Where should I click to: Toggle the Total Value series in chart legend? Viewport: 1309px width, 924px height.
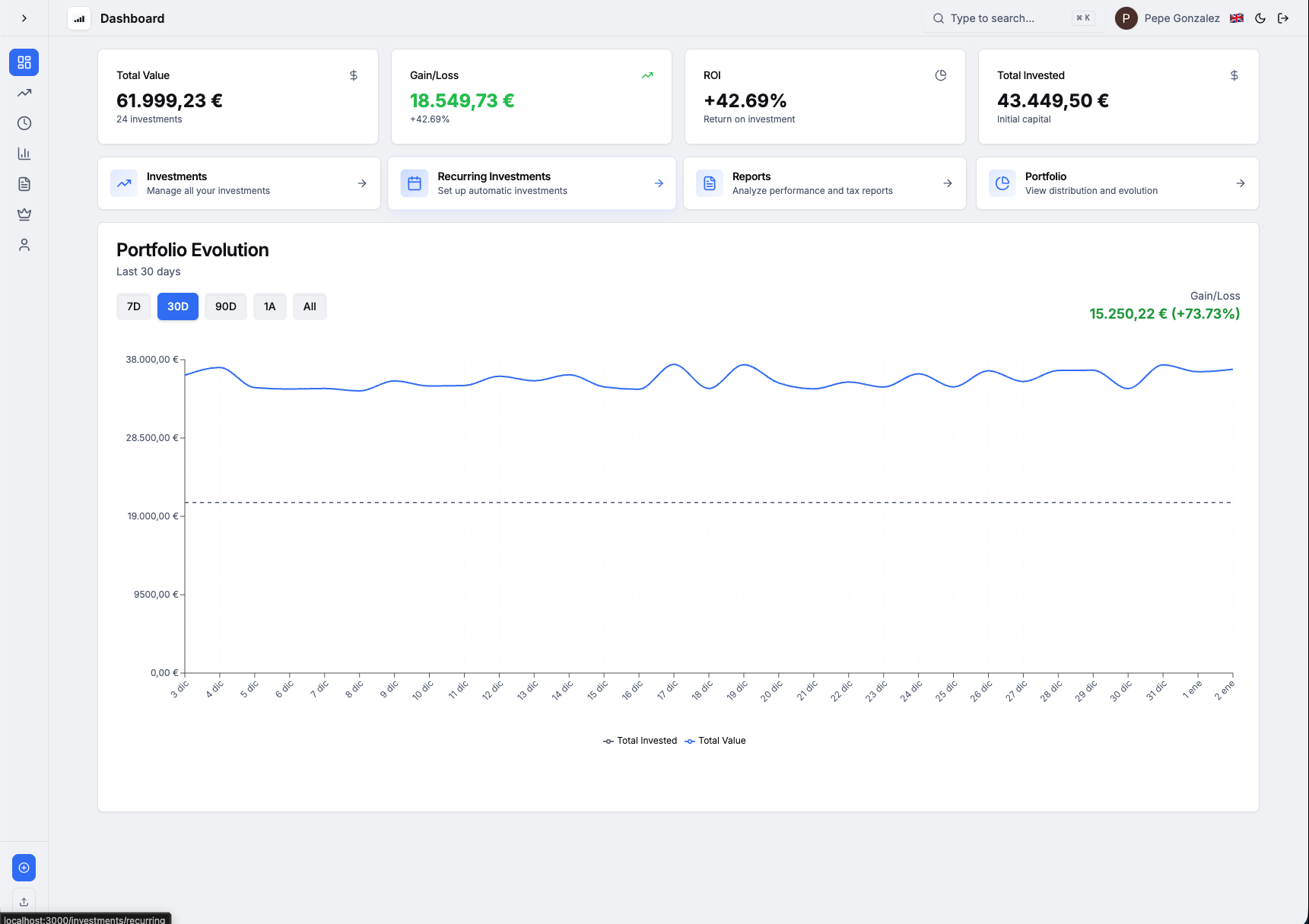pyautogui.click(x=715, y=740)
